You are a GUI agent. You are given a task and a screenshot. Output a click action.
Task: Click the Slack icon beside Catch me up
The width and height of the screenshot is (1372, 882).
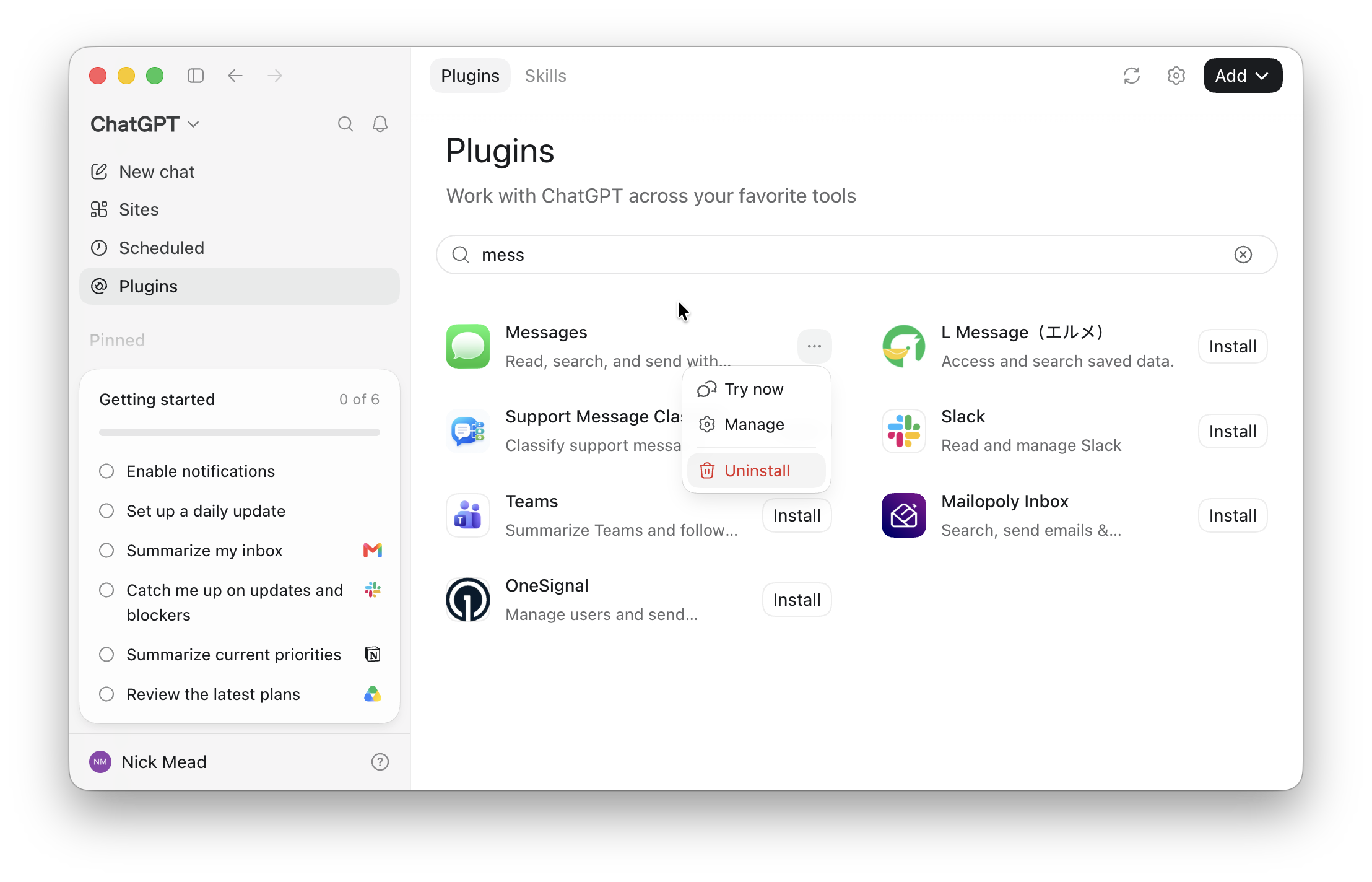373,590
